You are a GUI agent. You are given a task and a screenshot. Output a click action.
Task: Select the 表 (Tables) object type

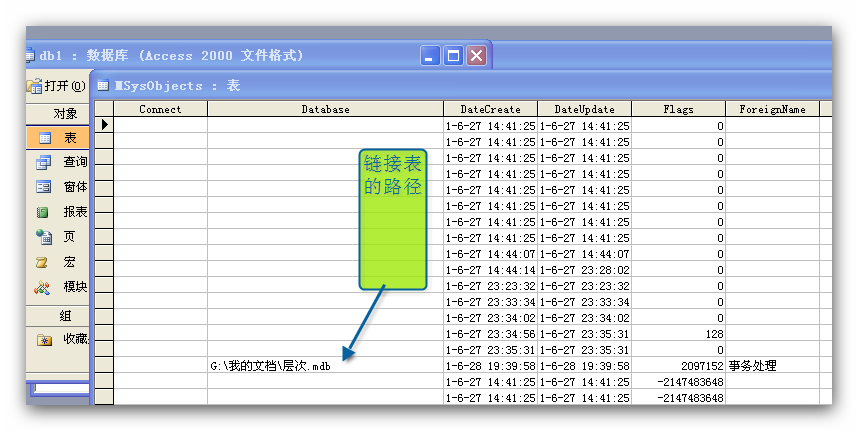[x=57, y=138]
